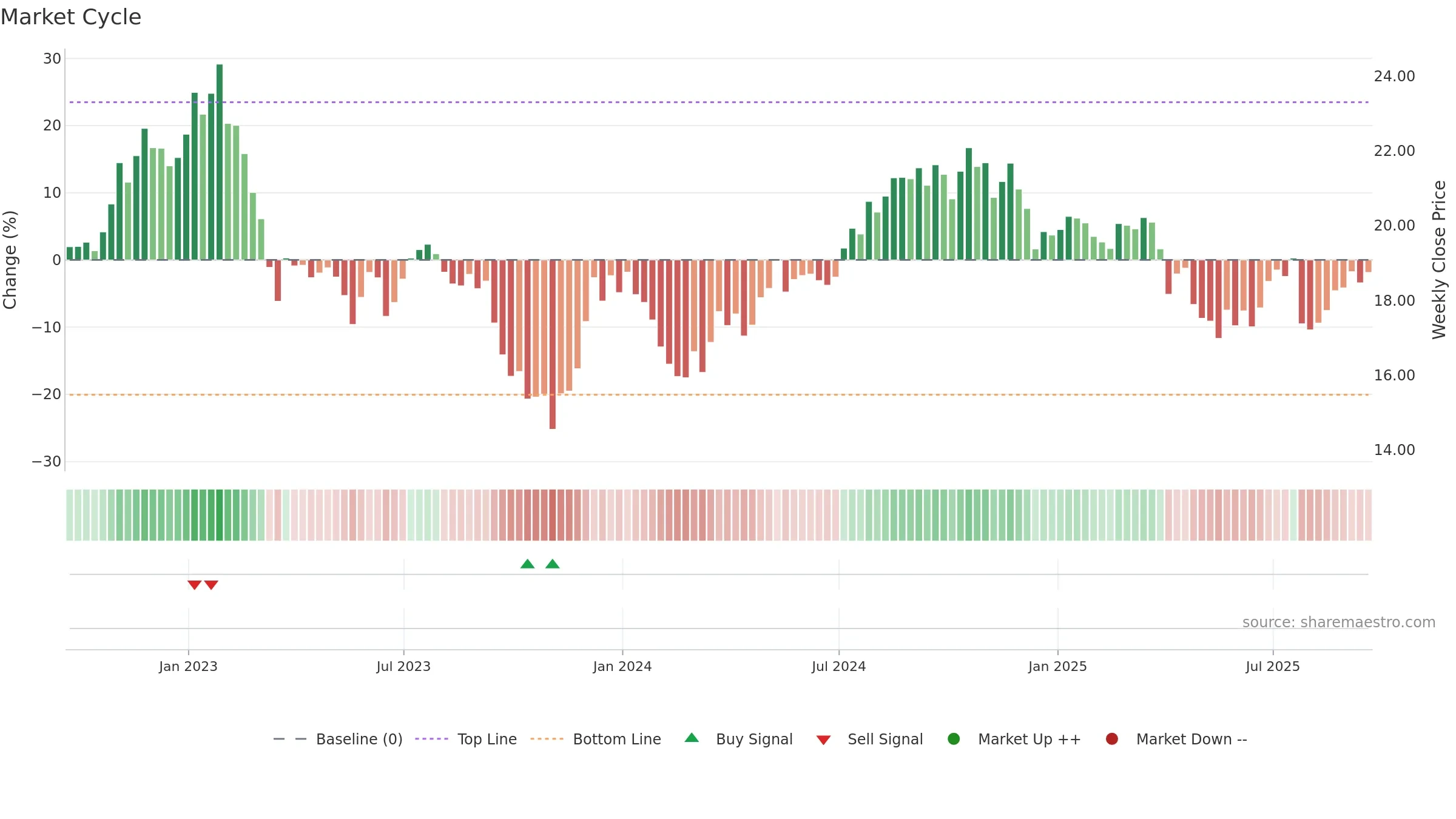Click the 10 tick on the Change axis

(52, 193)
